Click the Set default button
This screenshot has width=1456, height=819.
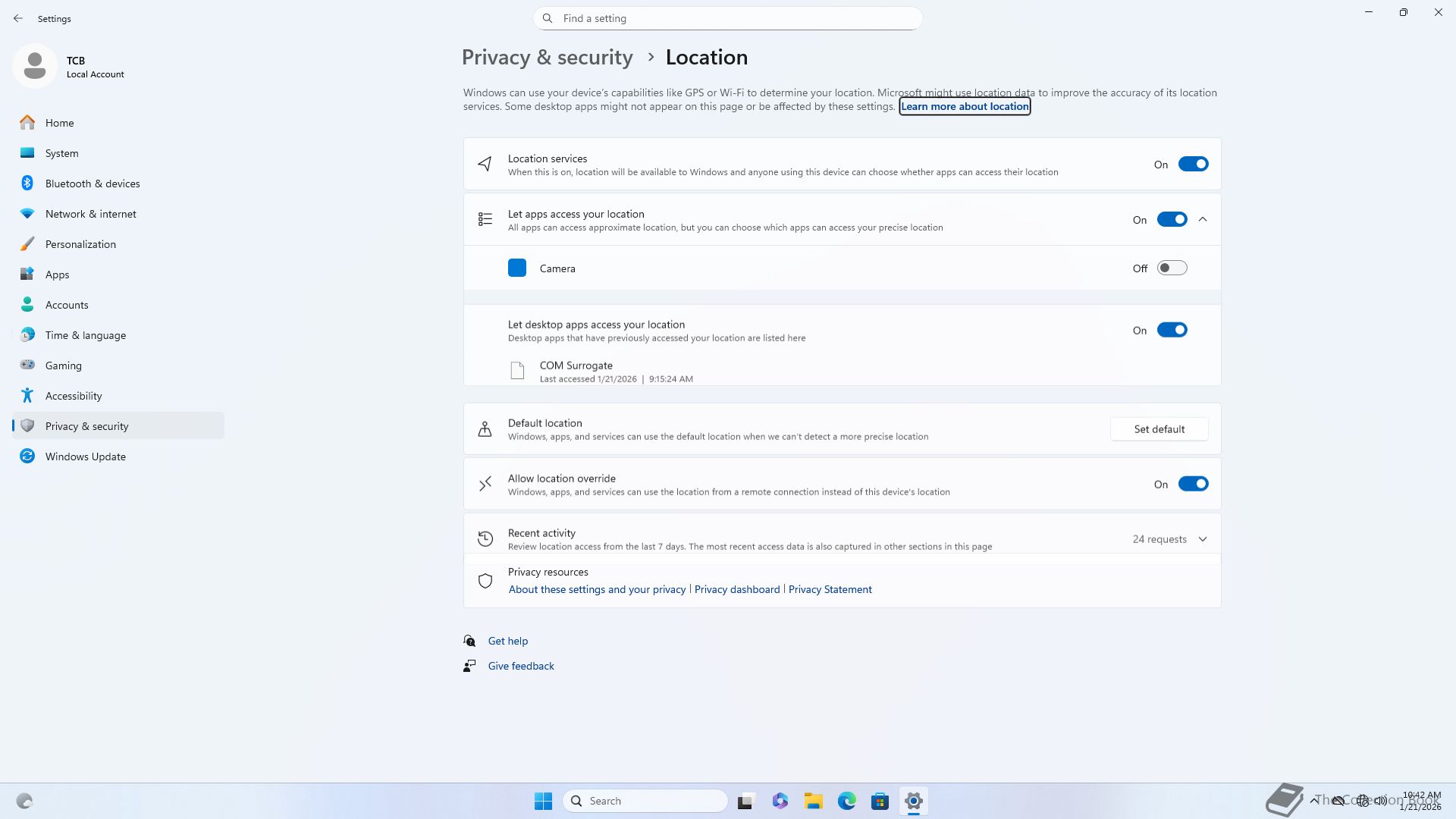[1159, 429]
